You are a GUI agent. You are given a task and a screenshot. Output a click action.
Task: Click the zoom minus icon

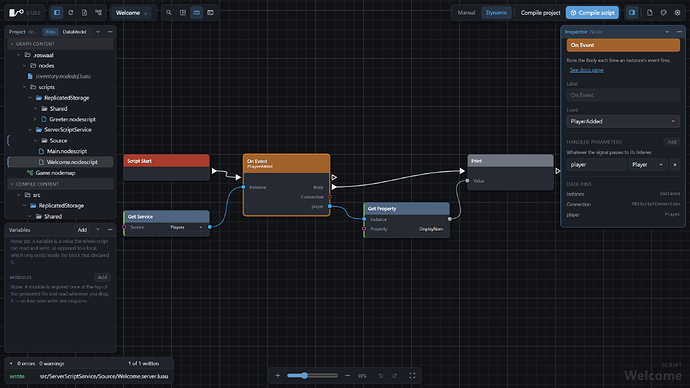pos(348,376)
